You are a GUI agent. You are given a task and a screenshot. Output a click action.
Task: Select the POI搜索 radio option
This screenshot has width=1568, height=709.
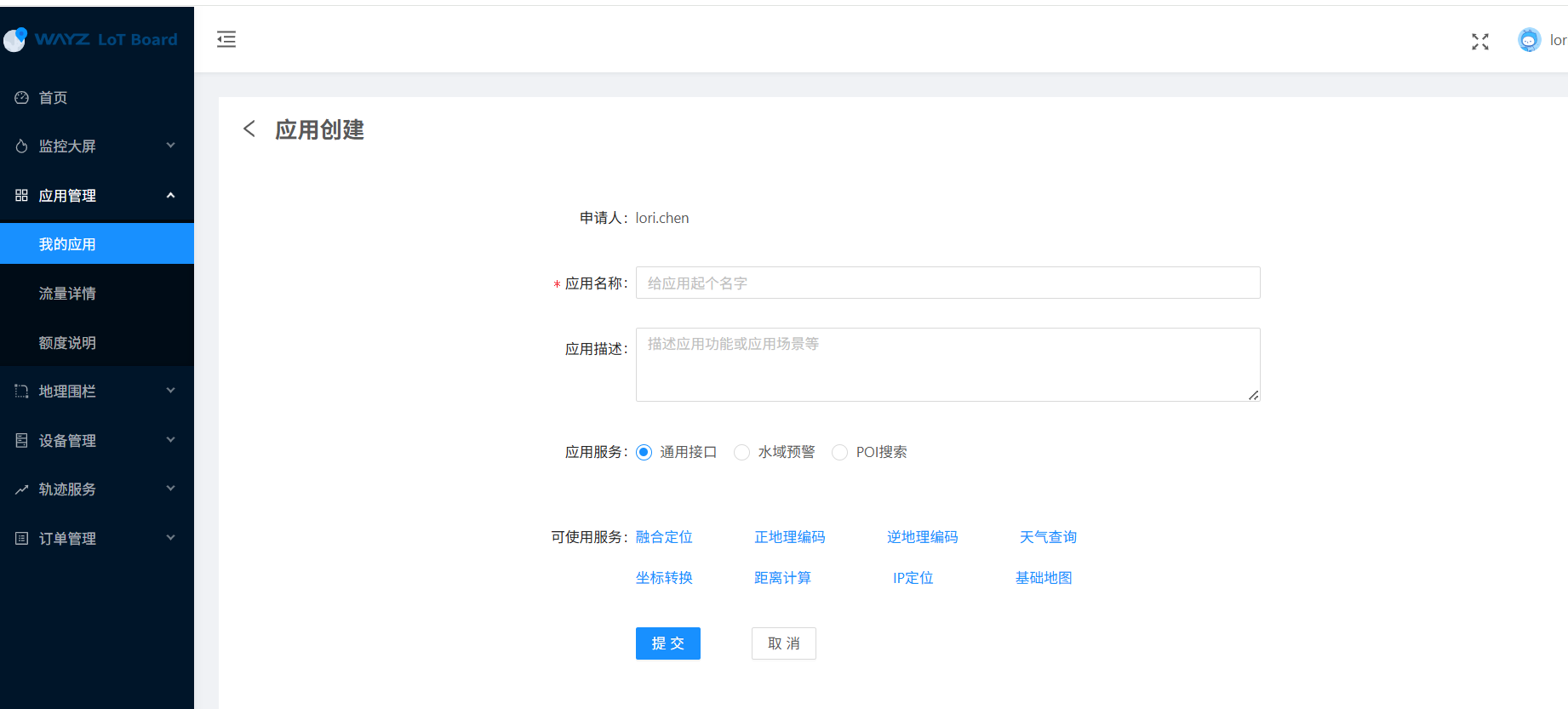point(840,452)
